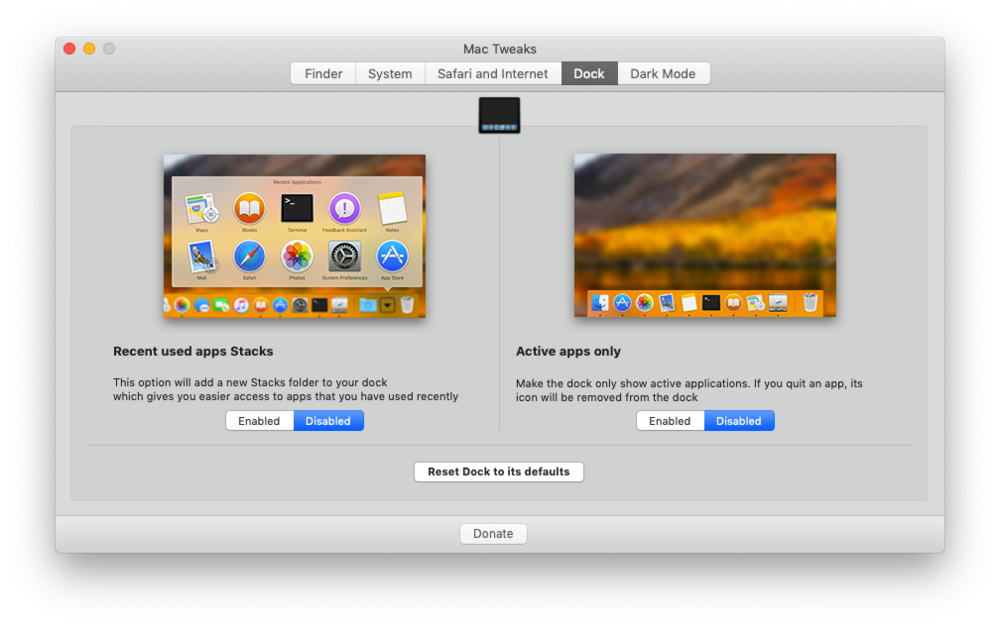Click the Donate button
The width and height of the screenshot is (1000, 626).
[493, 534]
